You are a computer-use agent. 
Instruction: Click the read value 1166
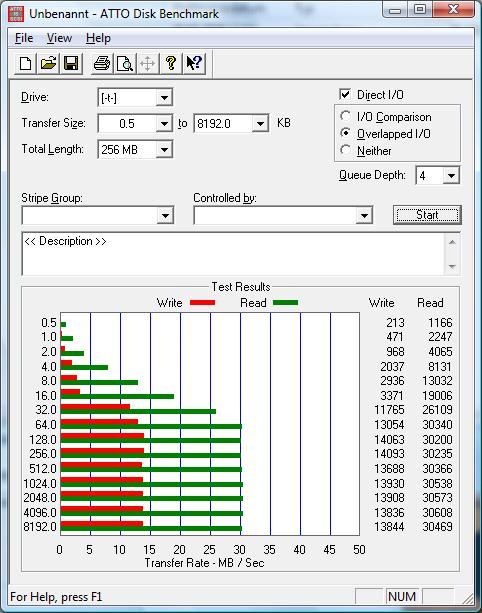click(440, 323)
